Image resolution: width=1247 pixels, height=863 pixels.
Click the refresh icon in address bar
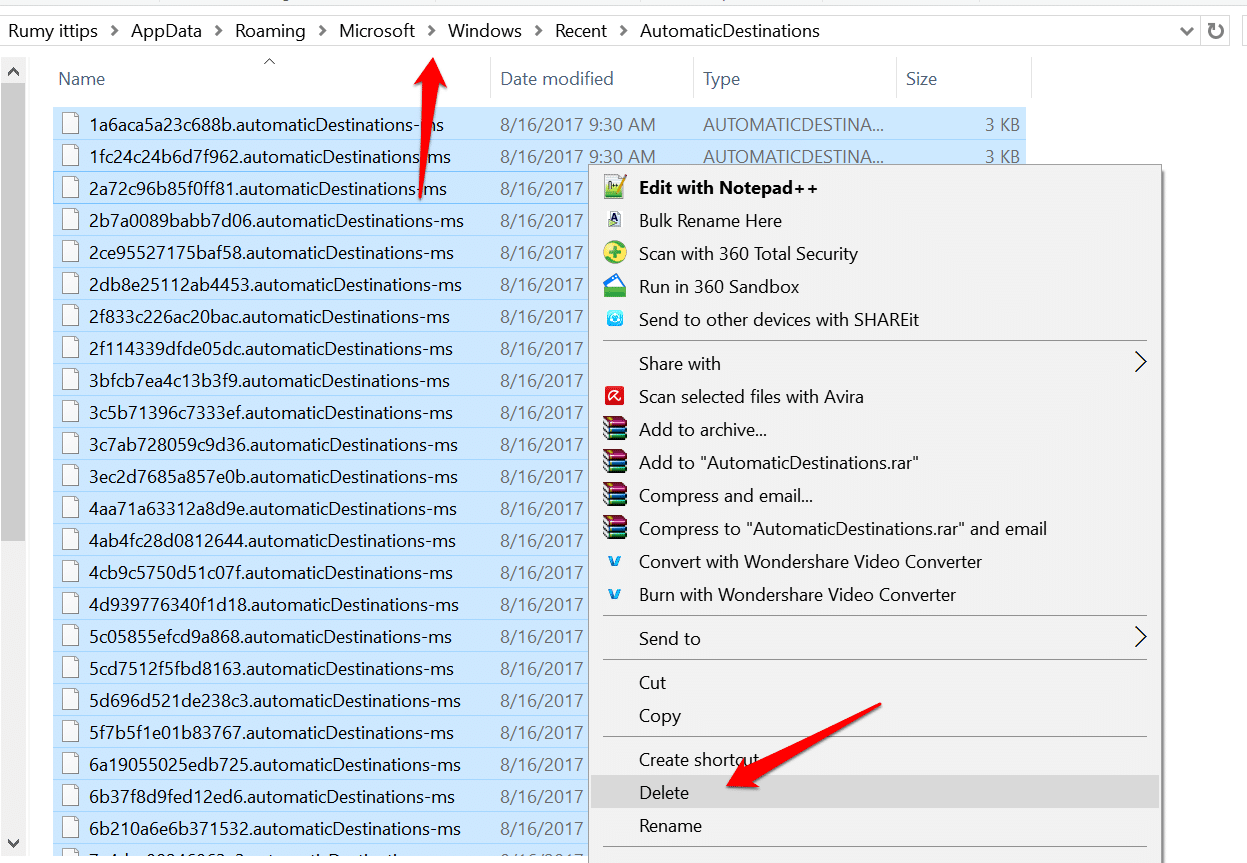pyautogui.click(x=1216, y=31)
